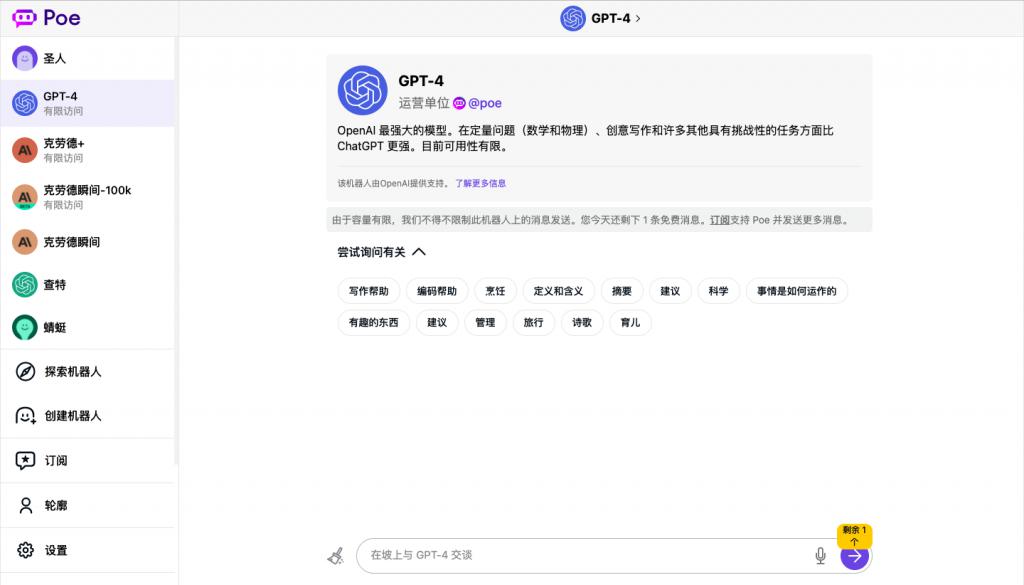The height and width of the screenshot is (585, 1024).
Task: Choose the 育儿 suggestion chip
Action: click(x=630, y=323)
